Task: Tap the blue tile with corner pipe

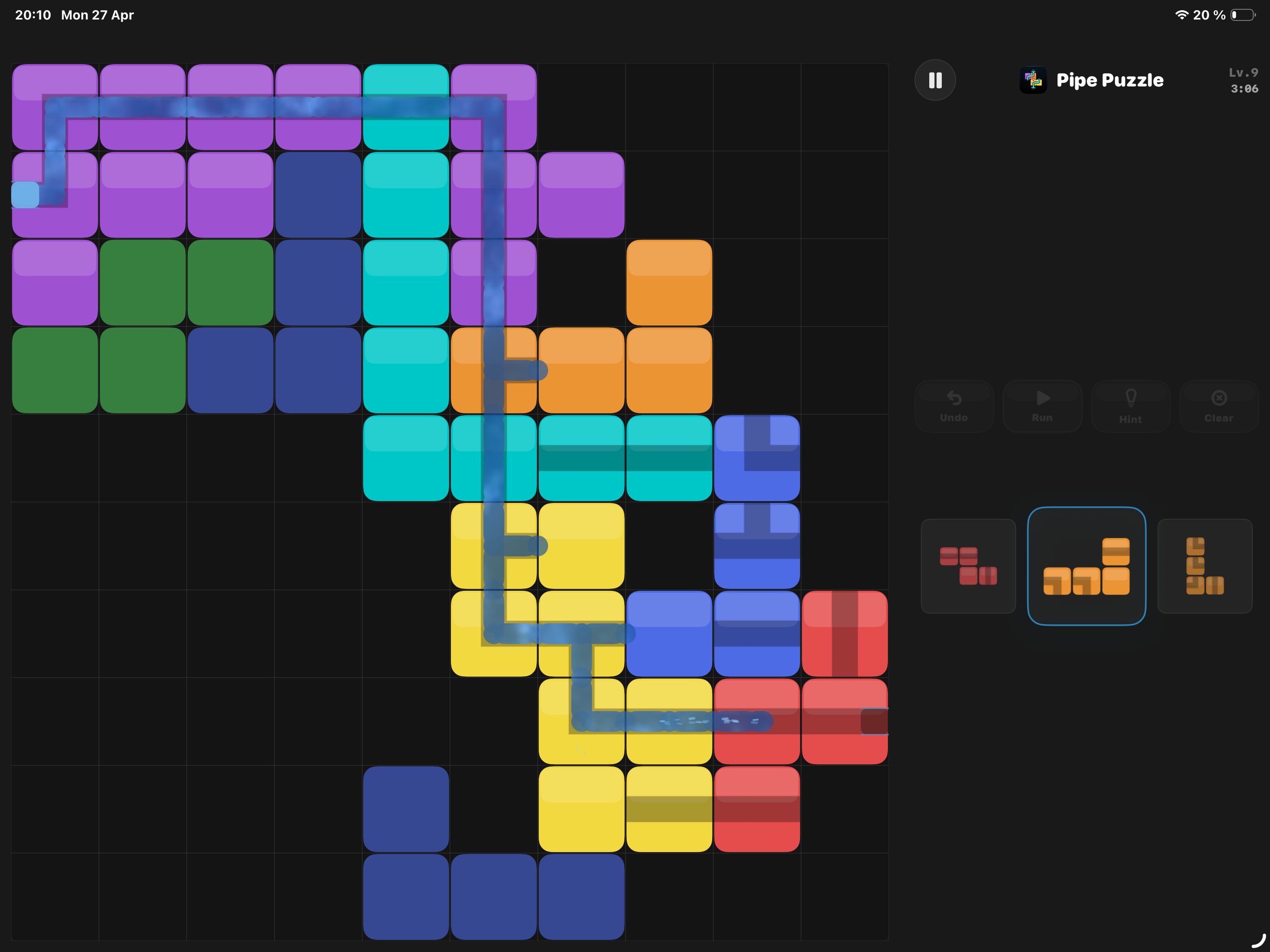Action: [x=757, y=458]
